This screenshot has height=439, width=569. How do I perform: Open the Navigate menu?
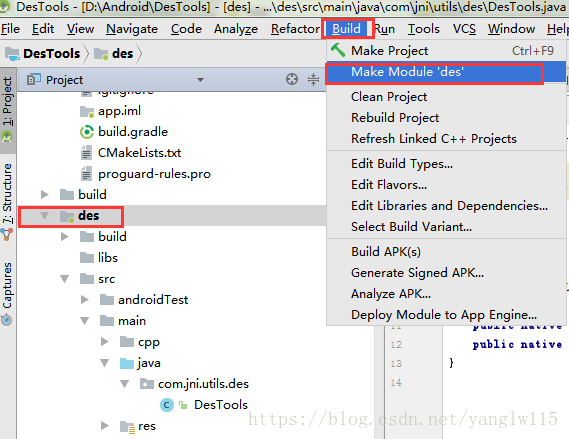(x=132, y=29)
